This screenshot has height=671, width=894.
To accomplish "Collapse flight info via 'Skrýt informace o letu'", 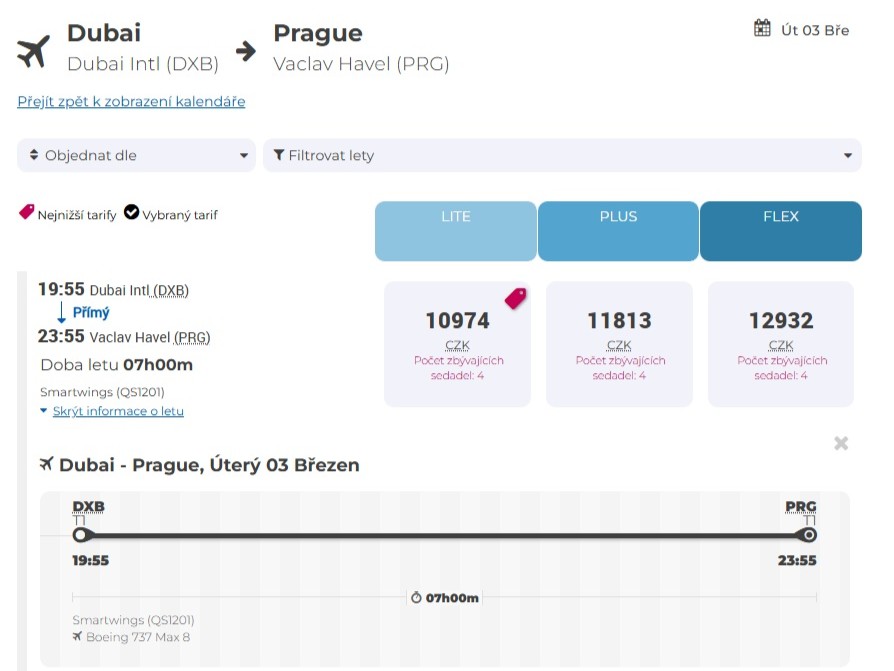I will (118, 411).
